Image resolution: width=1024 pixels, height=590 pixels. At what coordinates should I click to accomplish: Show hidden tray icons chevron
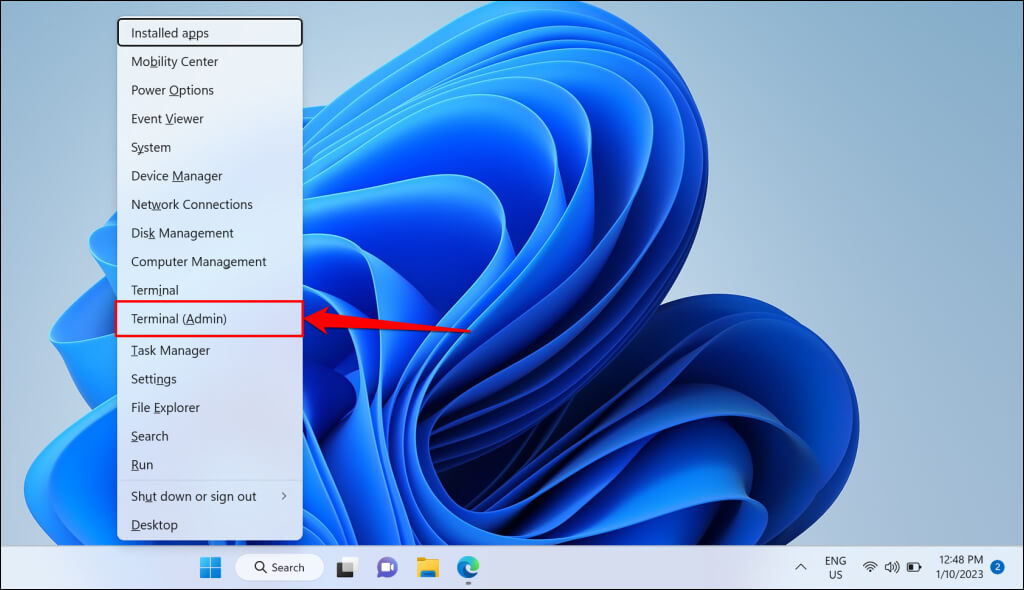click(801, 567)
